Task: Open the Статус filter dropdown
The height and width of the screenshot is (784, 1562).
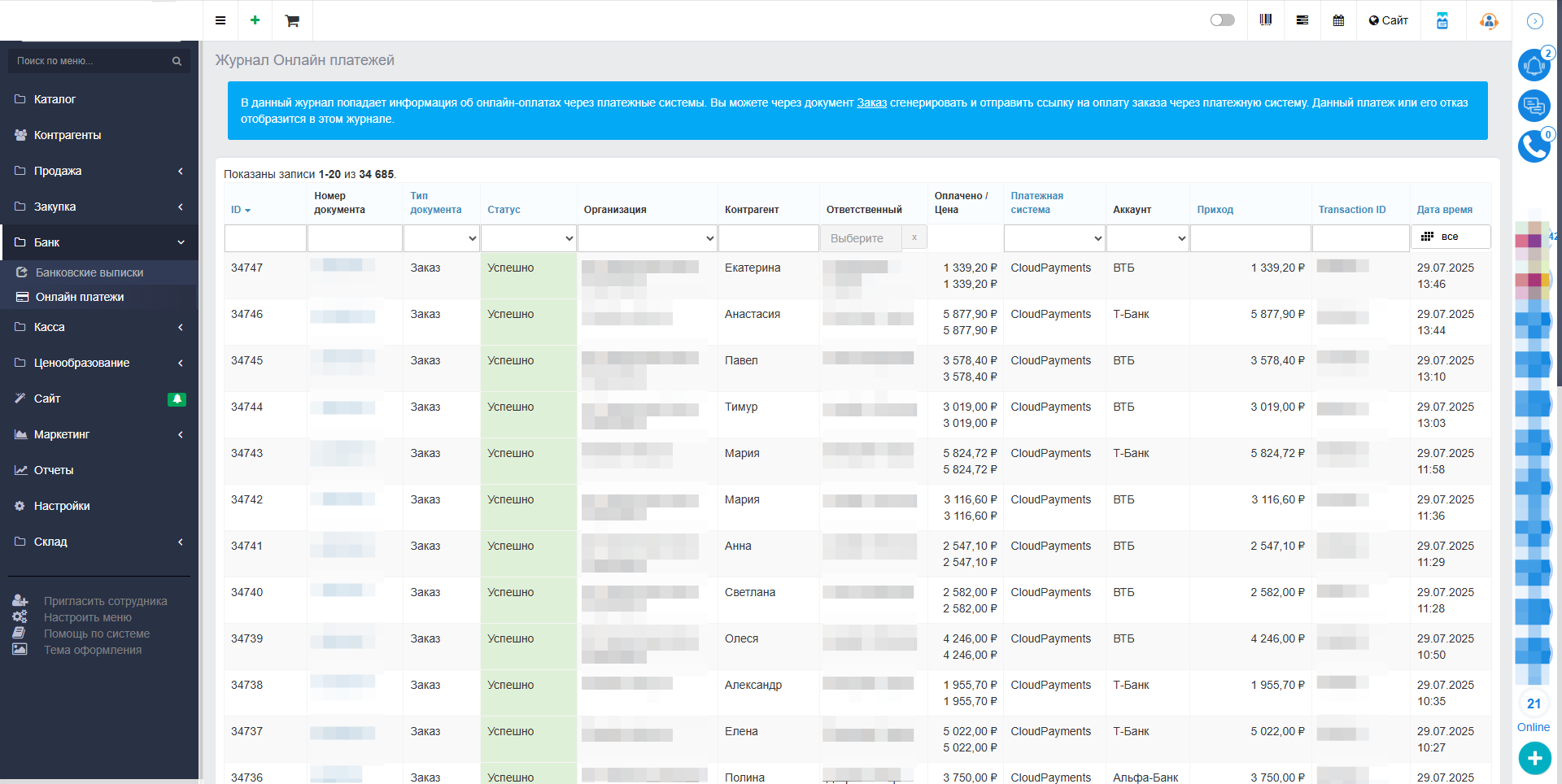Action: [x=529, y=238]
